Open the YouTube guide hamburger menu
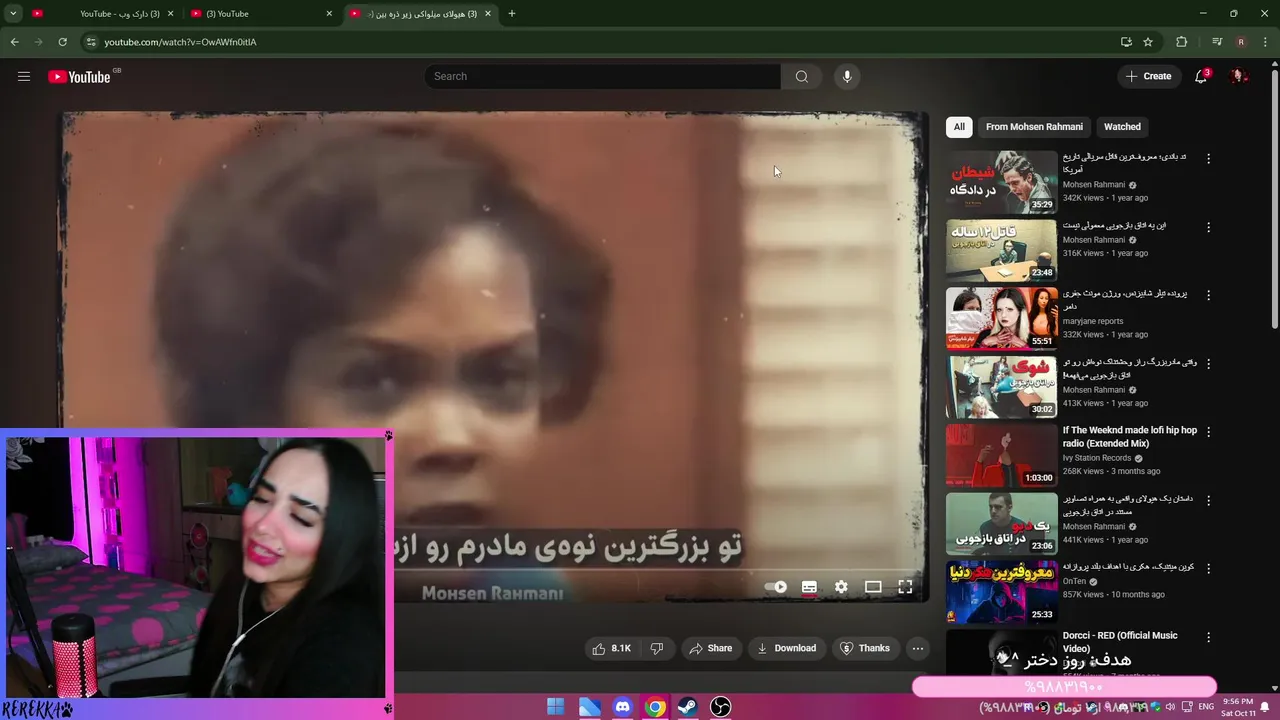This screenshot has height=720, width=1280. (24, 76)
